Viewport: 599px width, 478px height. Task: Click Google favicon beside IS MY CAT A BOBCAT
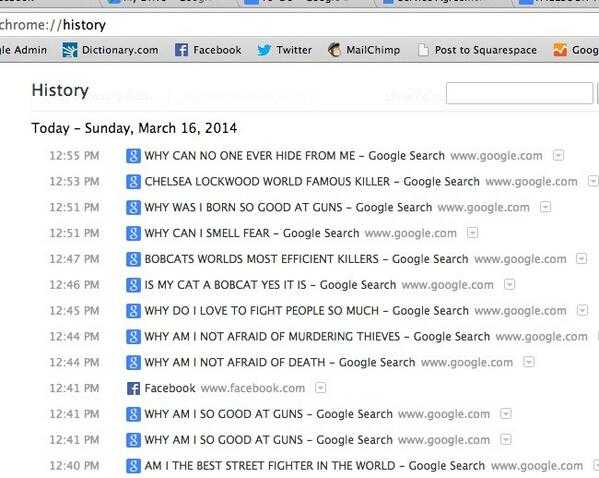(x=133, y=285)
